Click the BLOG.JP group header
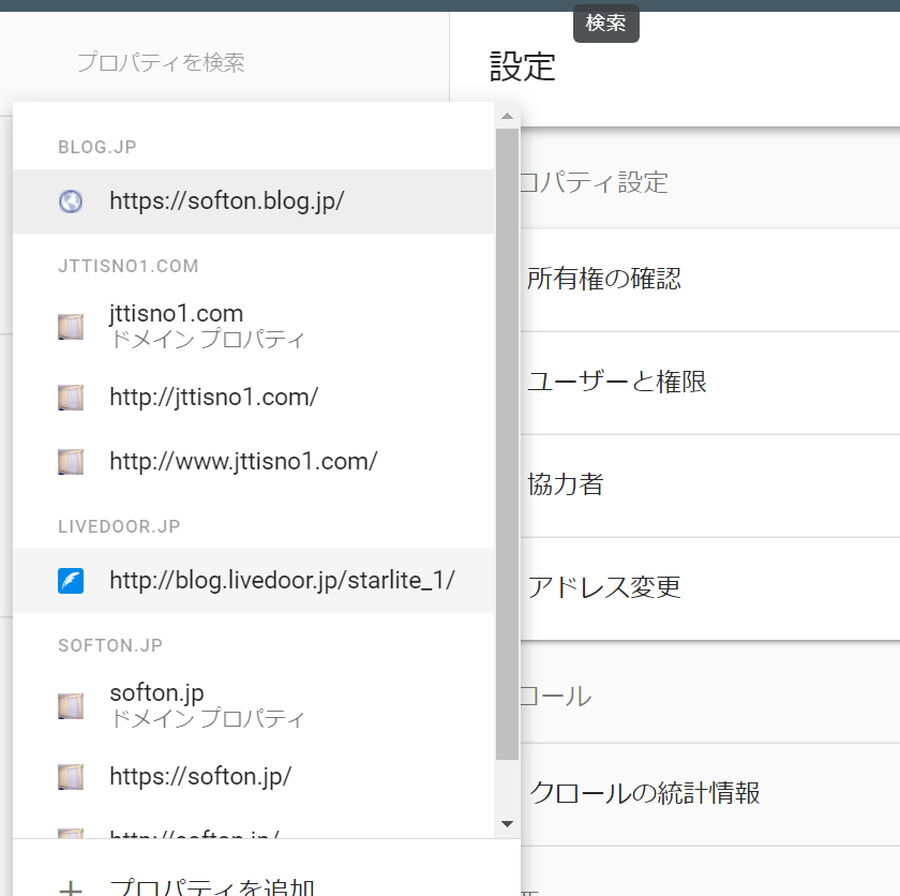900x896 pixels. [x=97, y=147]
